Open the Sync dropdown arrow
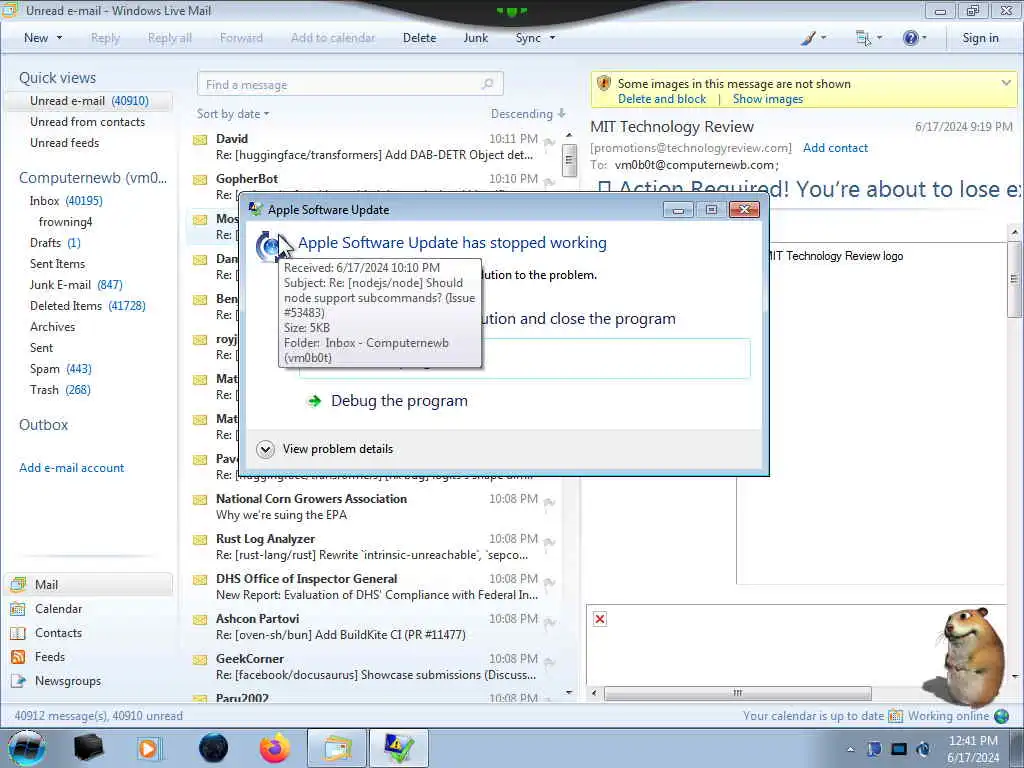 point(552,38)
